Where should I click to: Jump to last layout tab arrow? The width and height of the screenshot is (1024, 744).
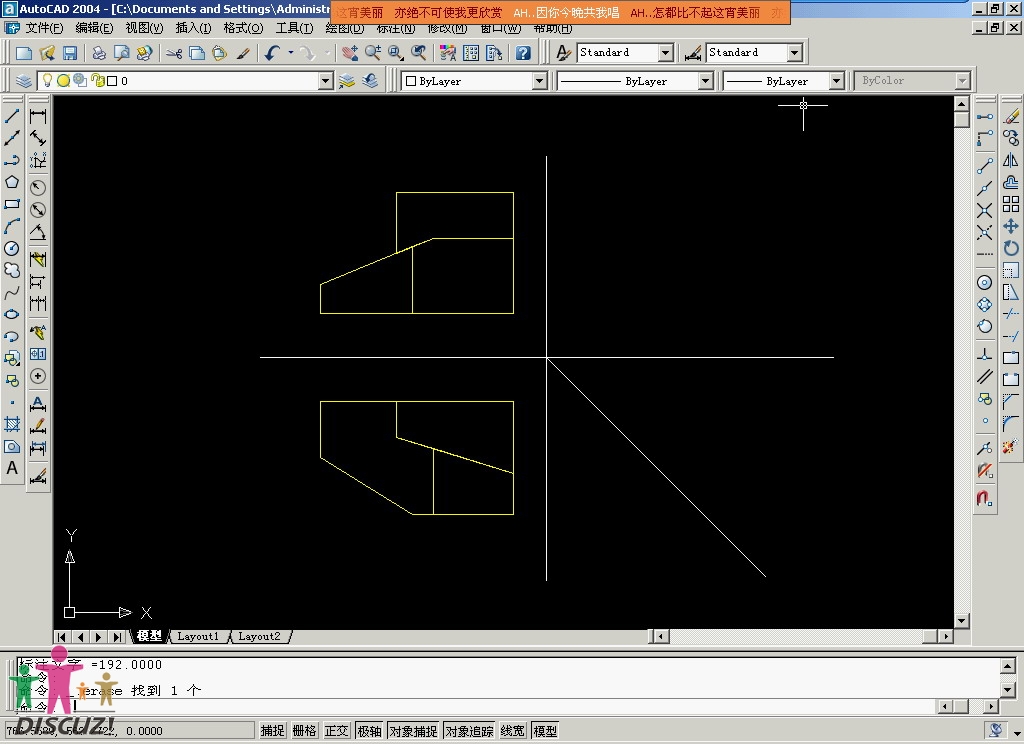117,636
